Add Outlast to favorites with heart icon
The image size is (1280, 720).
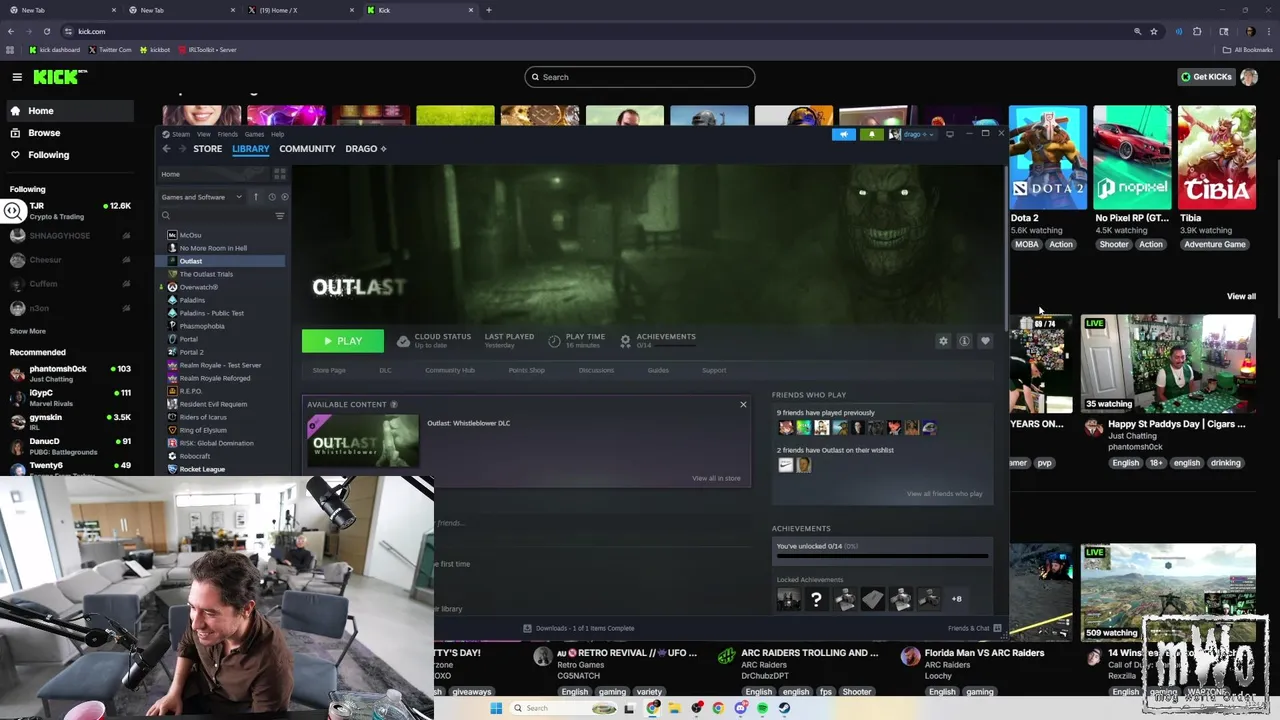pos(985,341)
